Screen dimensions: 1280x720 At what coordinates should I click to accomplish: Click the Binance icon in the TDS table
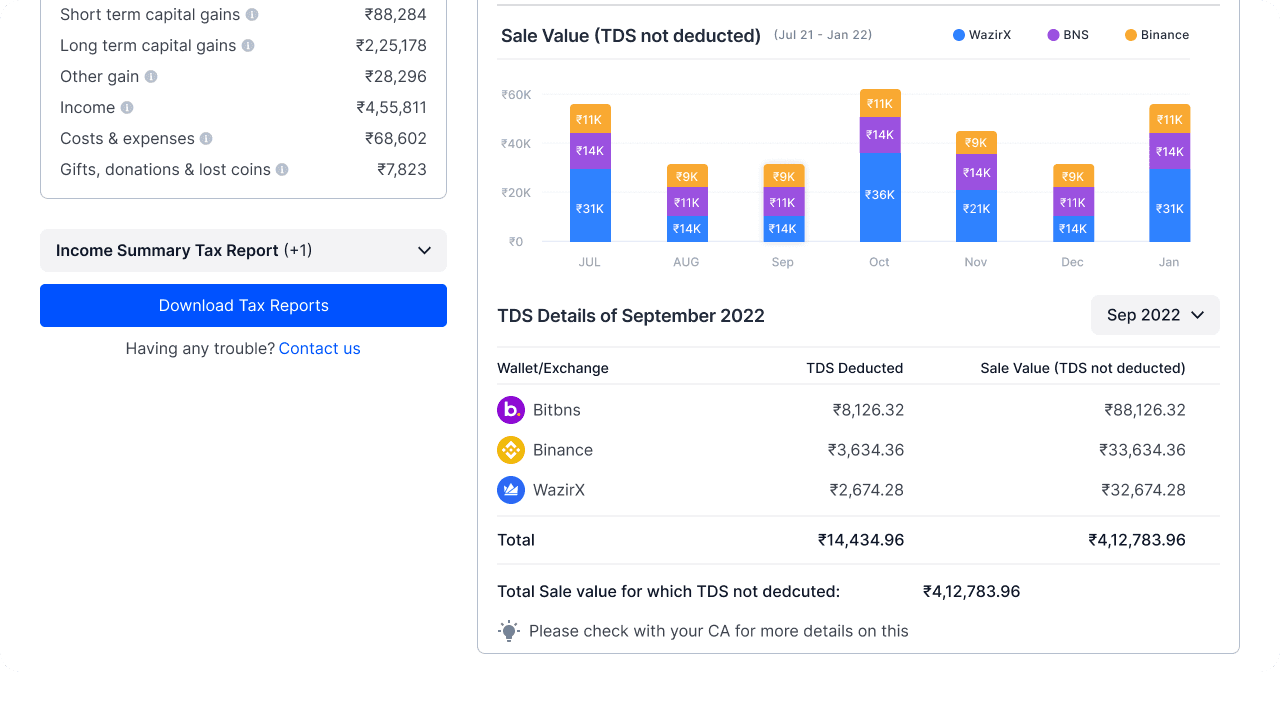click(x=511, y=449)
